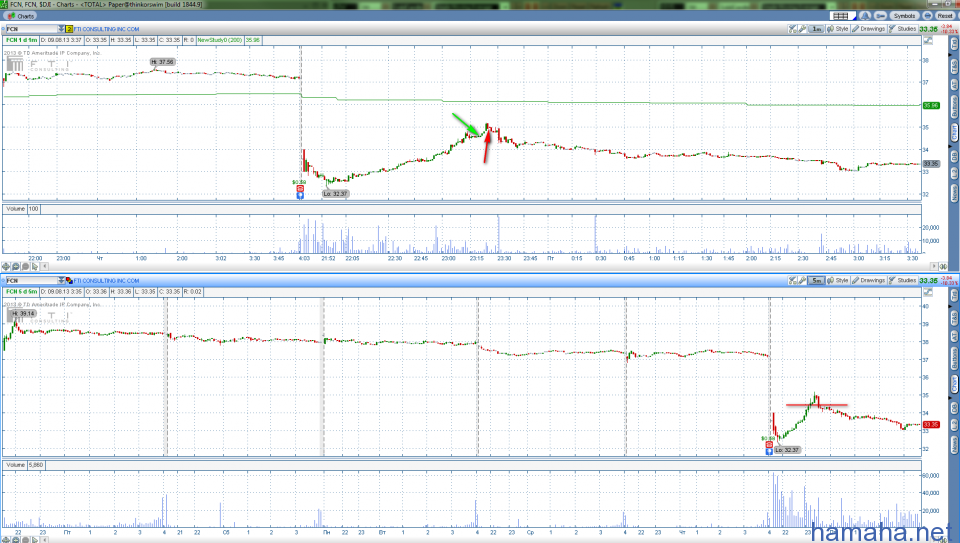Open the chart grid layout selector

coord(841,16)
